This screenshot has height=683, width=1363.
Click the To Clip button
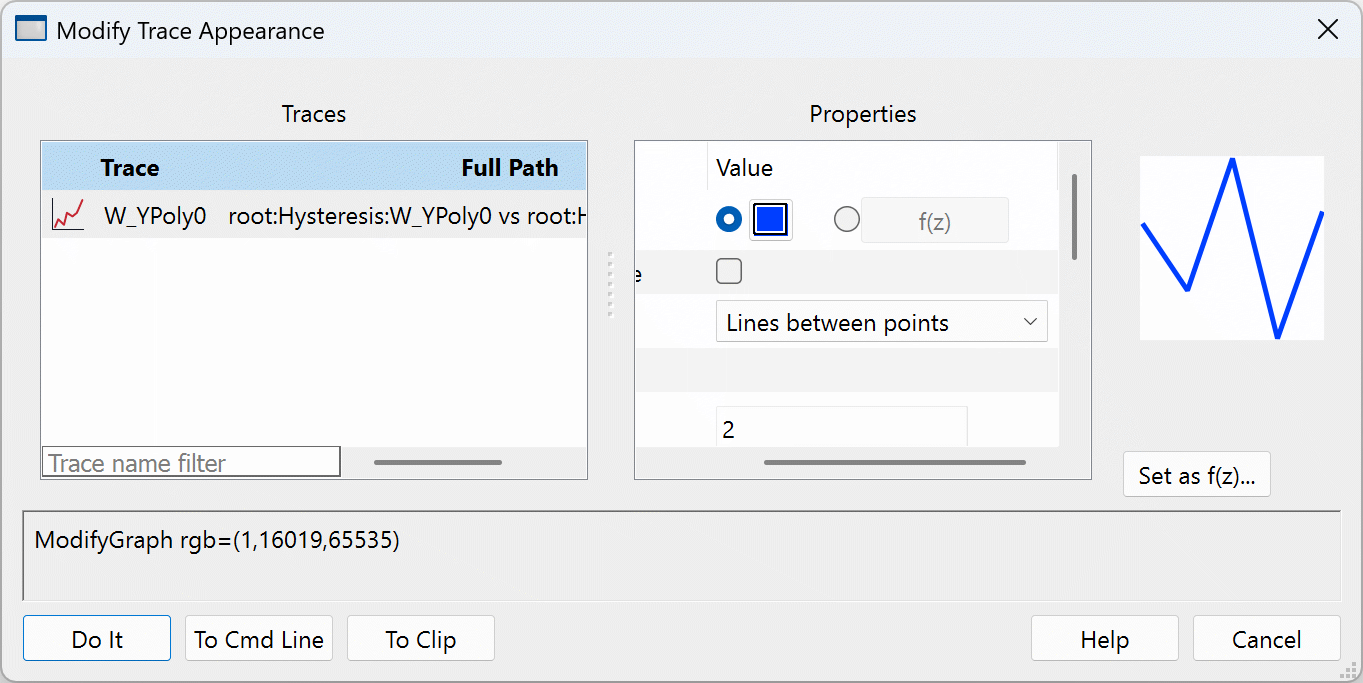(x=420, y=638)
